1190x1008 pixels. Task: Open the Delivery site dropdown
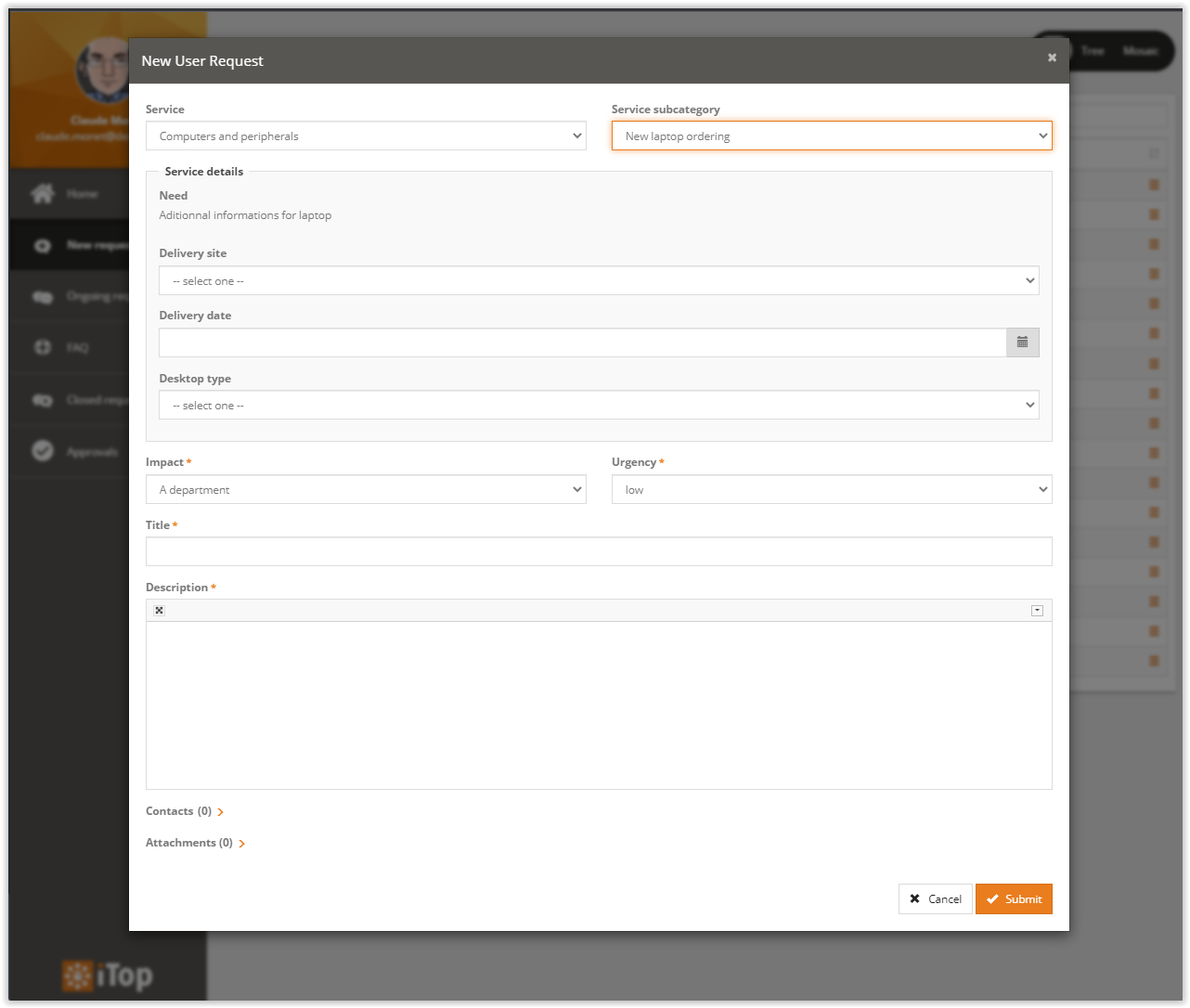click(599, 280)
